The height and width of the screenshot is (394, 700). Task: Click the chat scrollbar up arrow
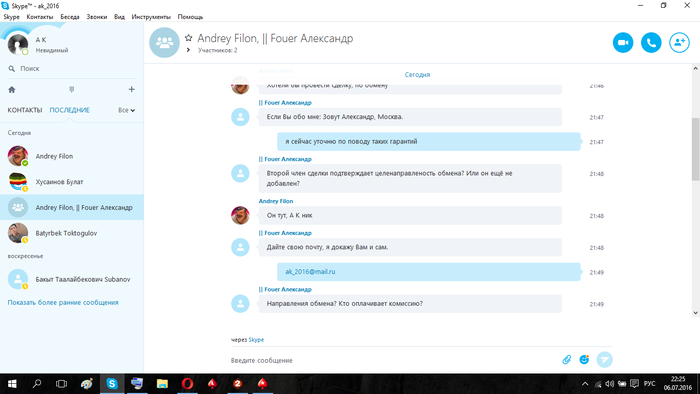696,68
